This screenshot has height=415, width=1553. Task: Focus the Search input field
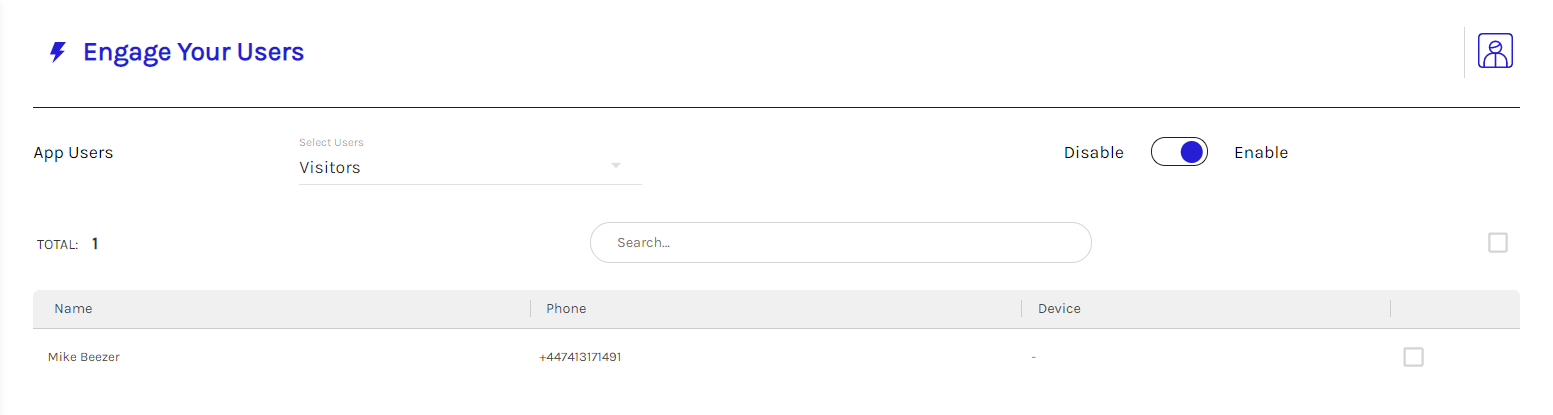(x=840, y=243)
